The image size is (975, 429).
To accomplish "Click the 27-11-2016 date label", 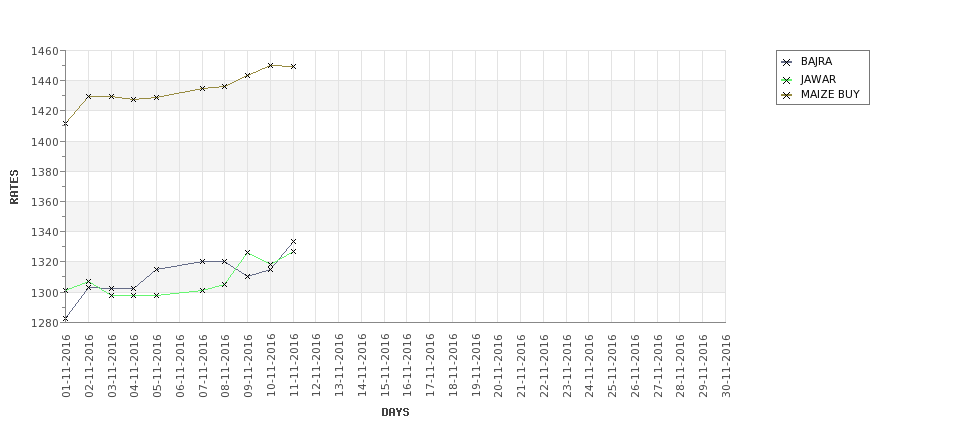I will (x=657, y=366).
